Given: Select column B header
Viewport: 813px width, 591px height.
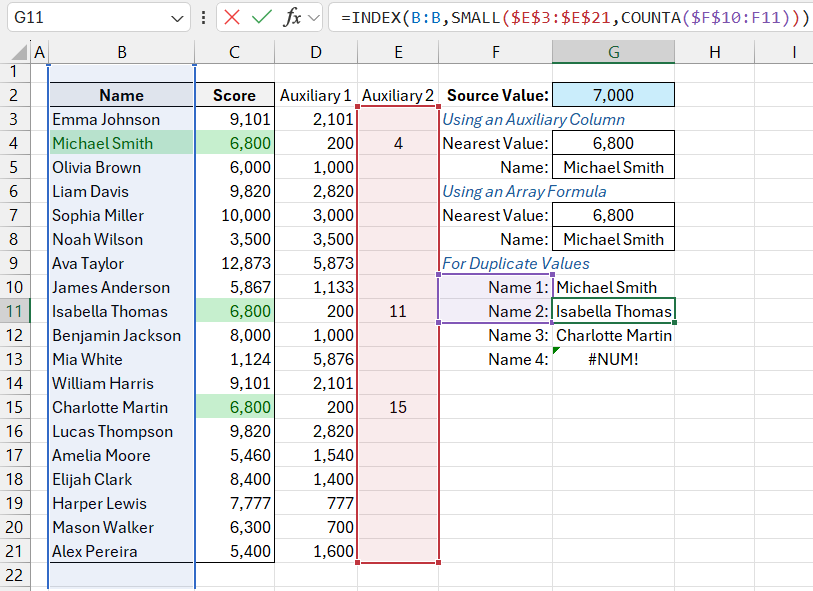Looking at the screenshot, I should [x=120, y=51].
